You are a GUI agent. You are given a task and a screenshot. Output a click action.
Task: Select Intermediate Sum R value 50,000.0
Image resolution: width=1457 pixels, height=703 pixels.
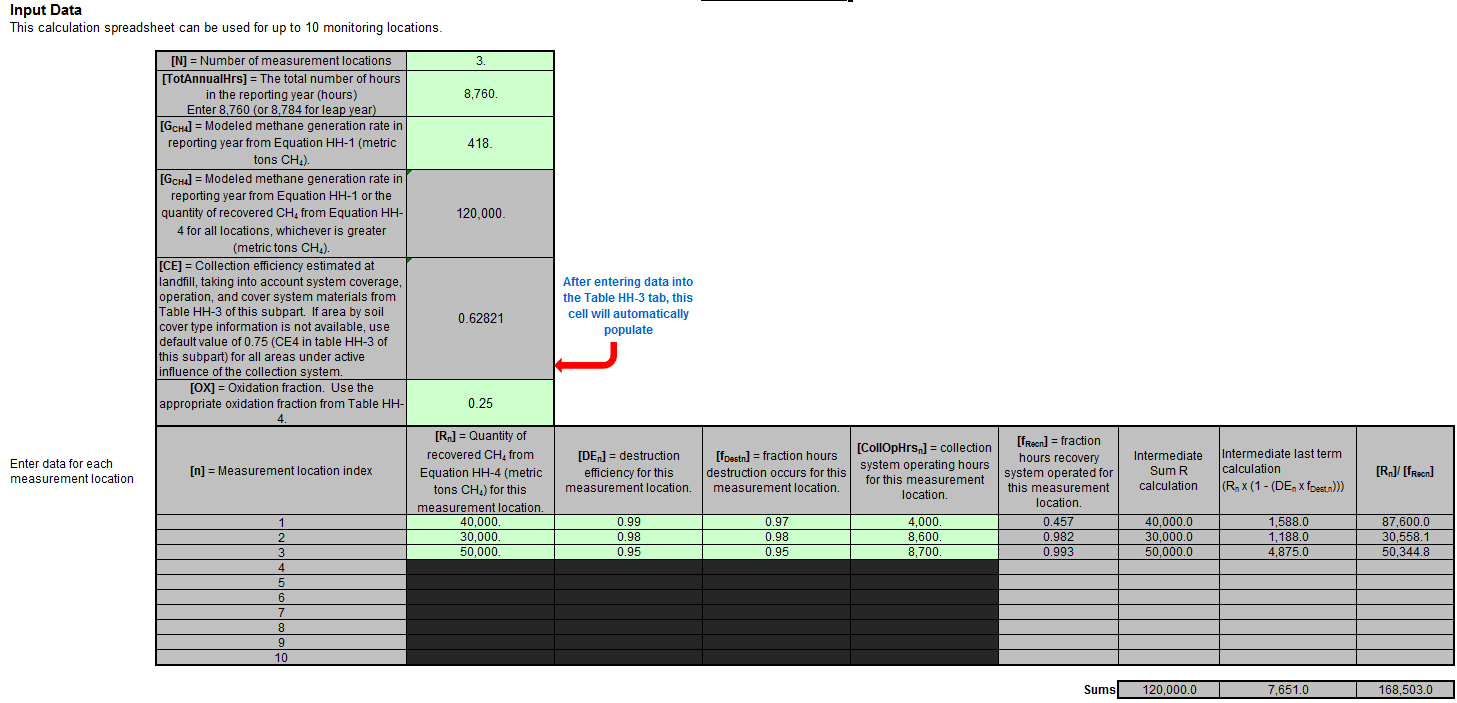[x=1168, y=552]
